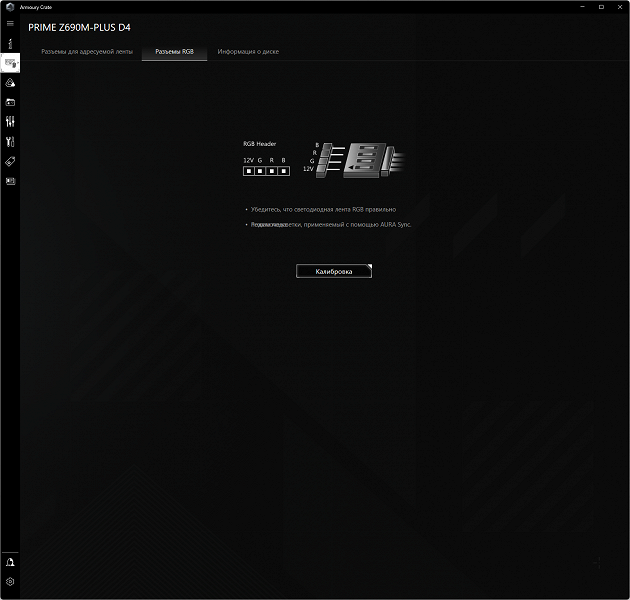
Task: Open Settings gear in sidebar
Action: tap(10, 582)
